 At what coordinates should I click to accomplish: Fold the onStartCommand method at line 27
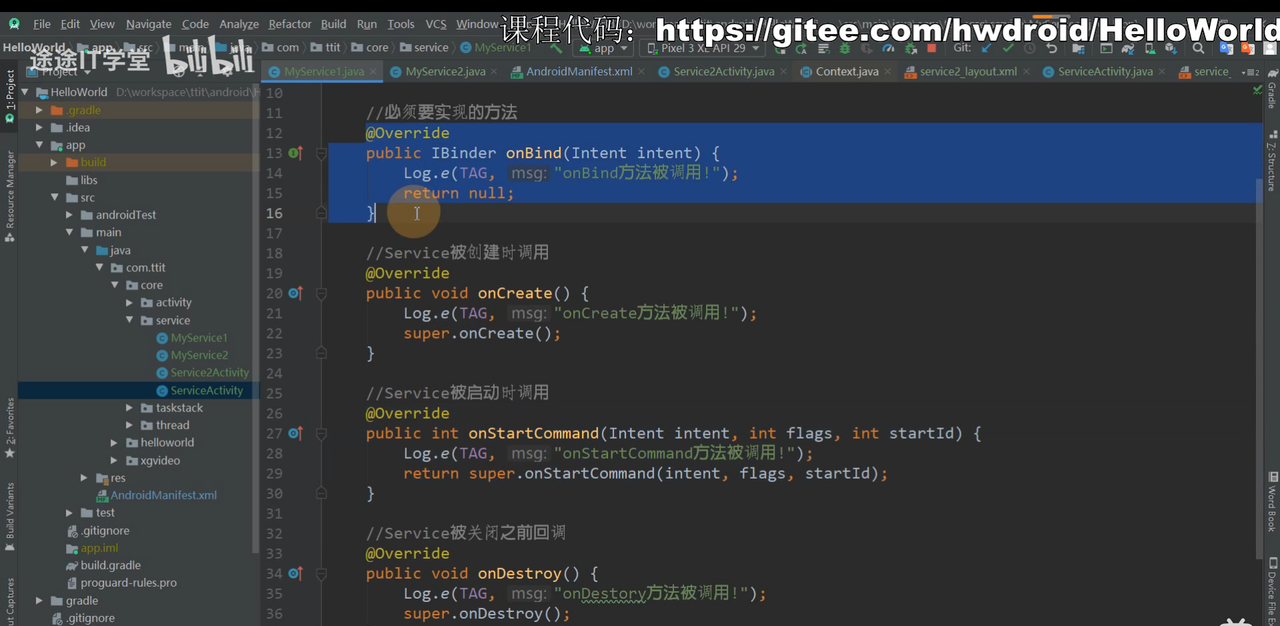(321, 433)
